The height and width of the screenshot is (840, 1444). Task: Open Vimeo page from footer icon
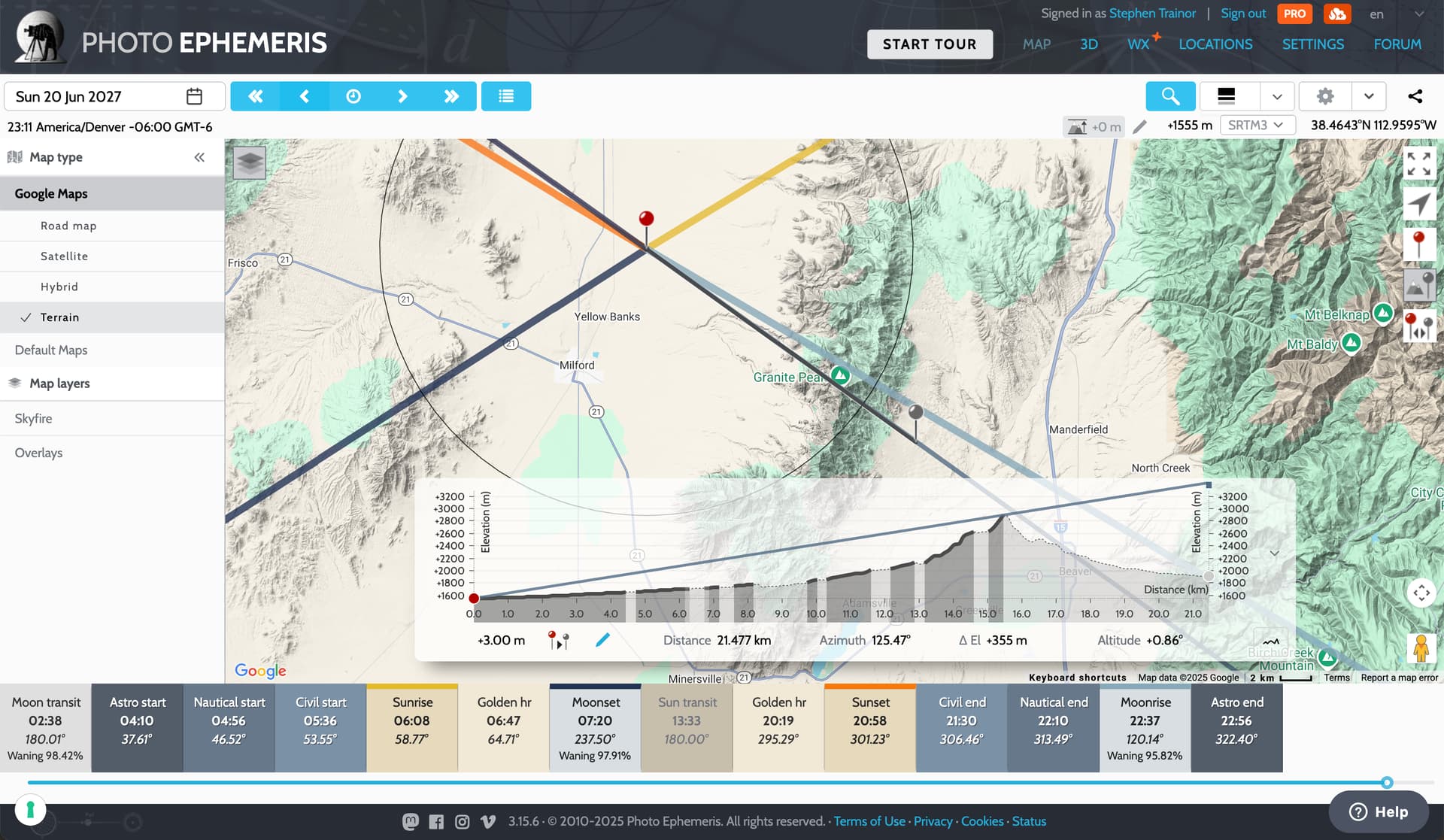(488, 822)
